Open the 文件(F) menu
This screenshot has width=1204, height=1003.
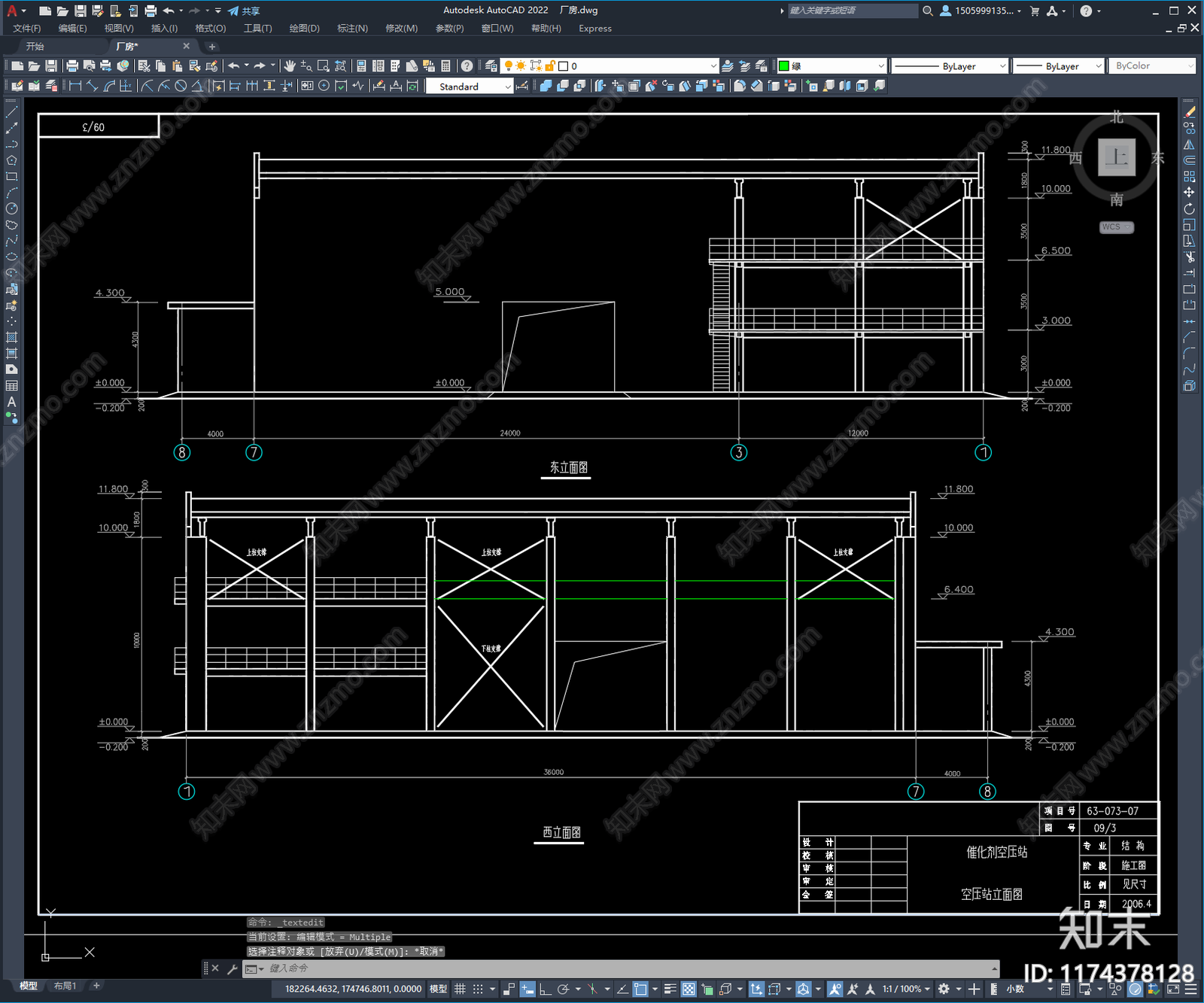tap(26, 29)
